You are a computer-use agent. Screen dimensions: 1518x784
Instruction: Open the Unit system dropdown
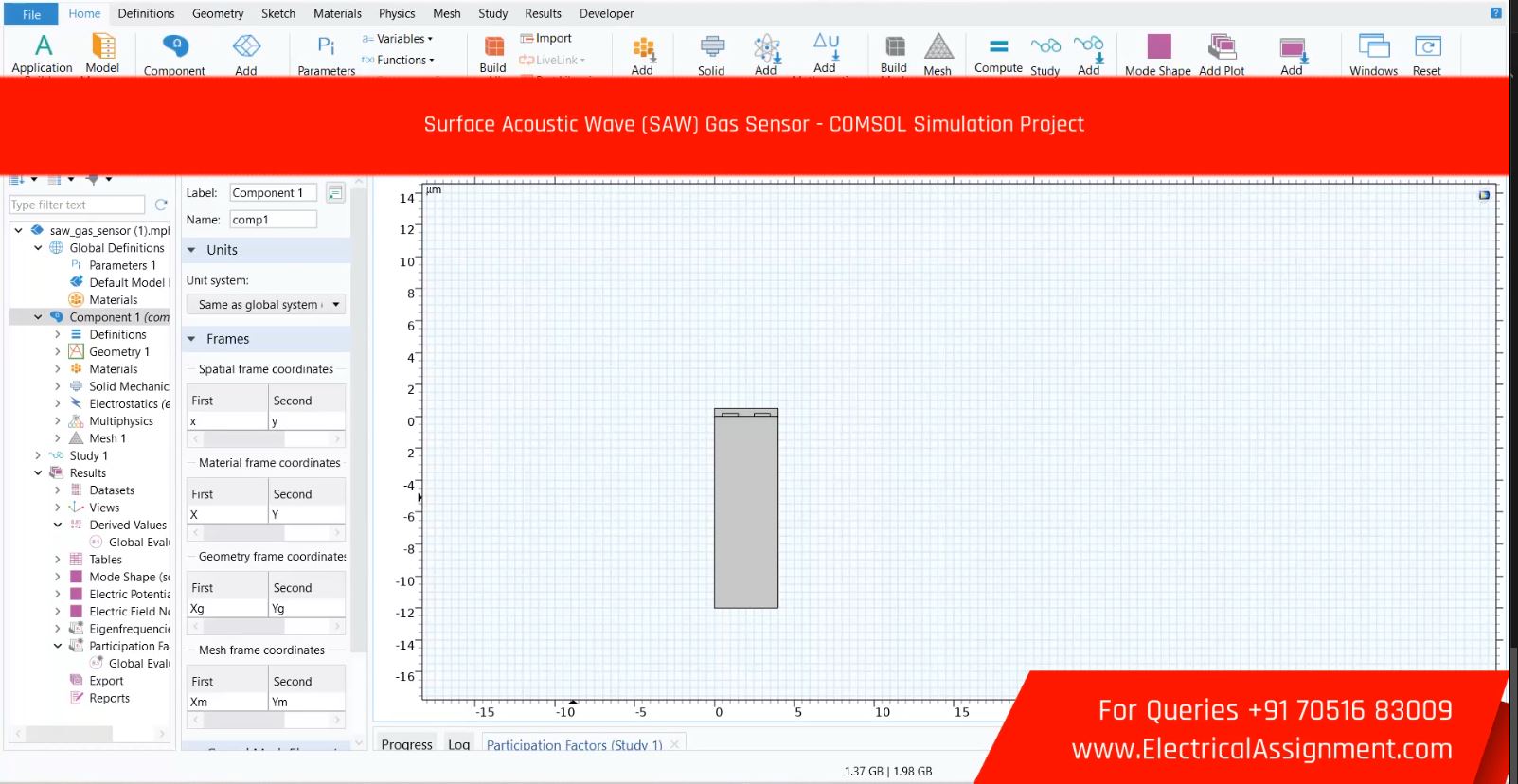(x=265, y=305)
